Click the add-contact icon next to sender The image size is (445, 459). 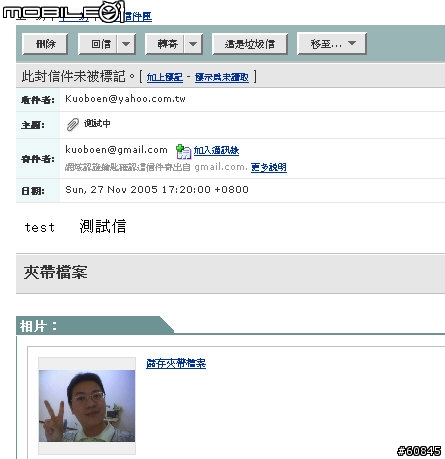click(x=183, y=152)
